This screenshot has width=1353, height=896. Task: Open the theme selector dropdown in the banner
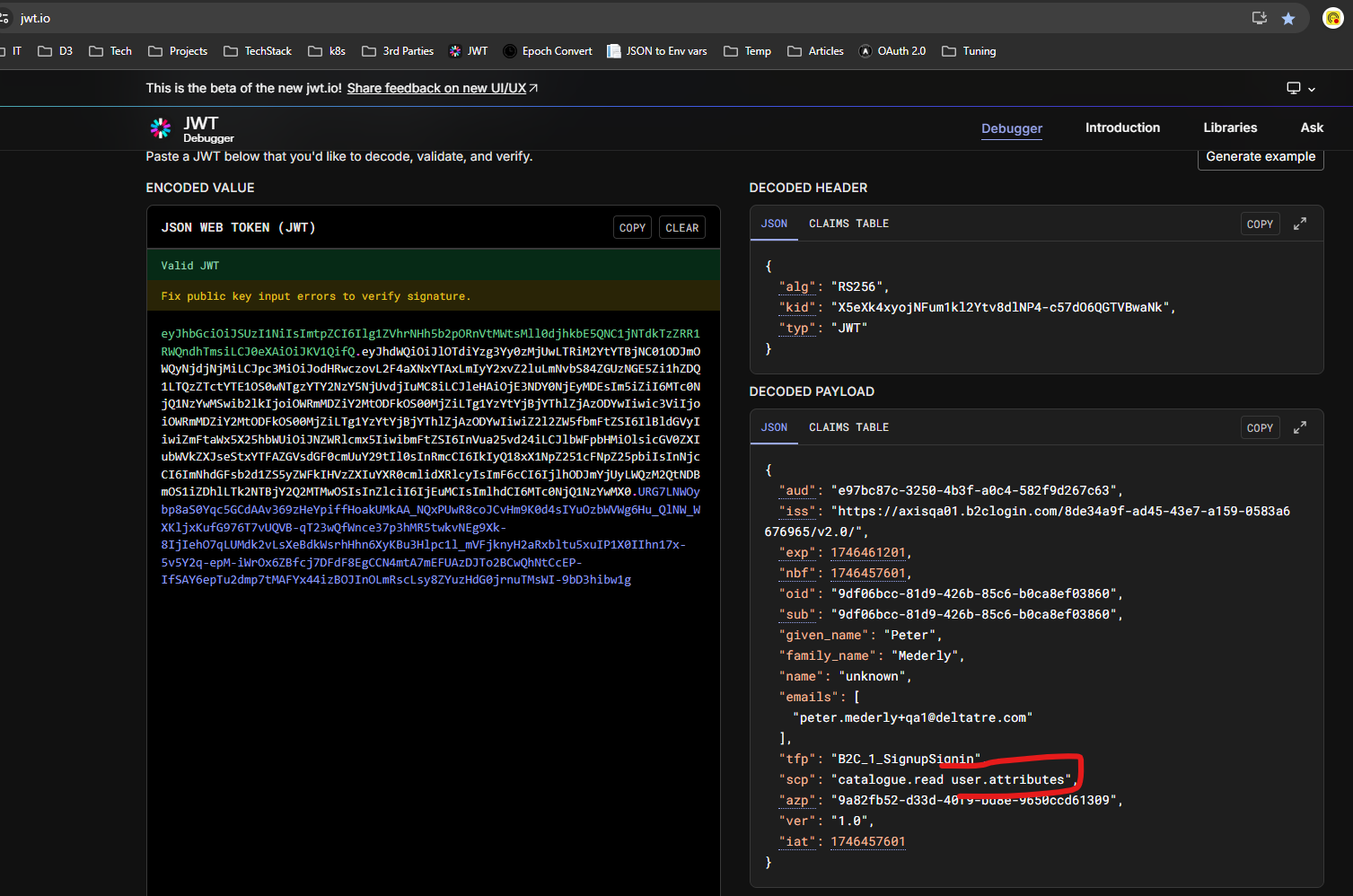click(1301, 88)
